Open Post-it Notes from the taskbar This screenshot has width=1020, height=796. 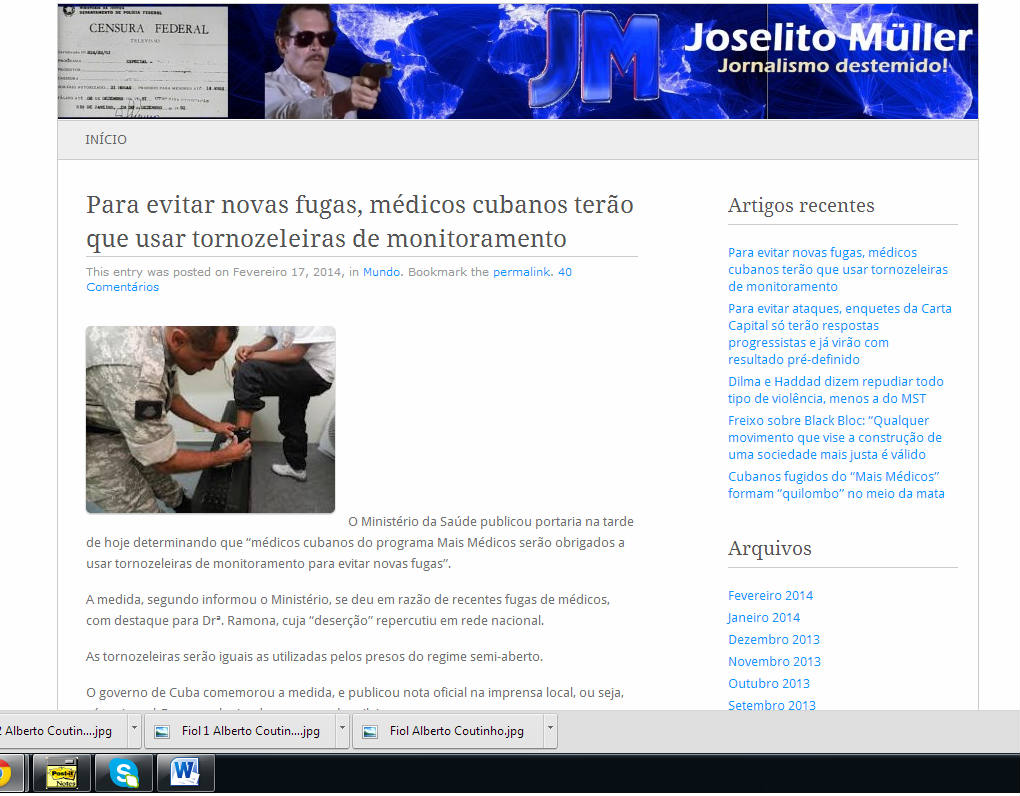click(x=62, y=773)
